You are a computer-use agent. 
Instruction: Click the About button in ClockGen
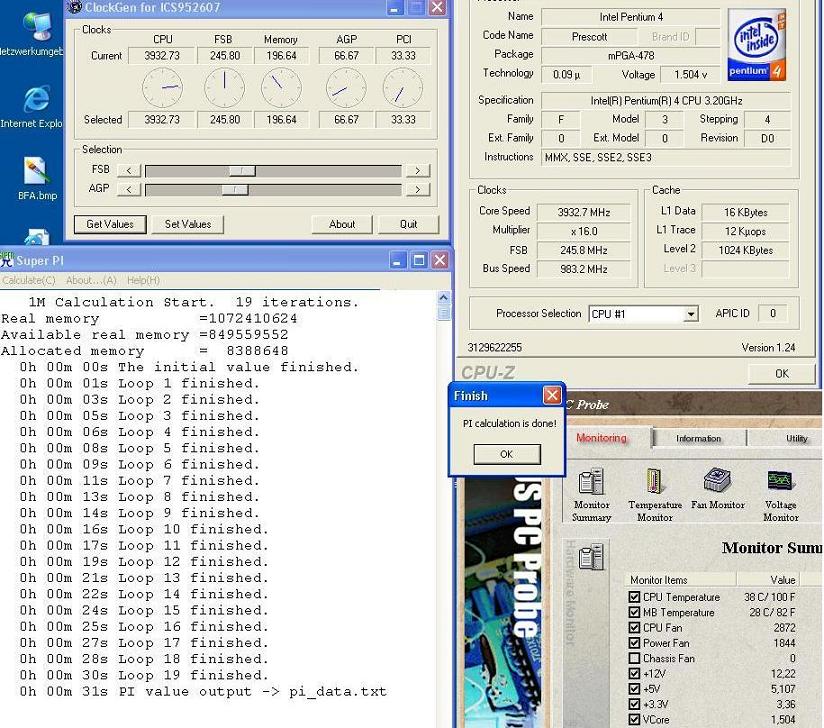342,224
